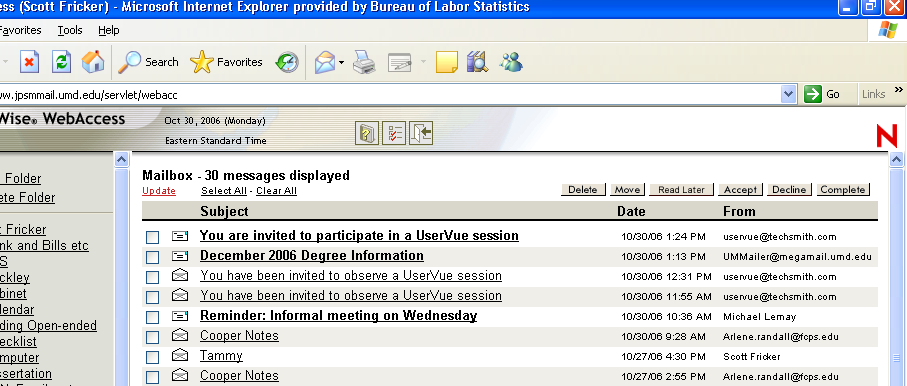The image size is (907, 386).
Task: Click the GroupWise Exit door icon
Action: [x=421, y=134]
